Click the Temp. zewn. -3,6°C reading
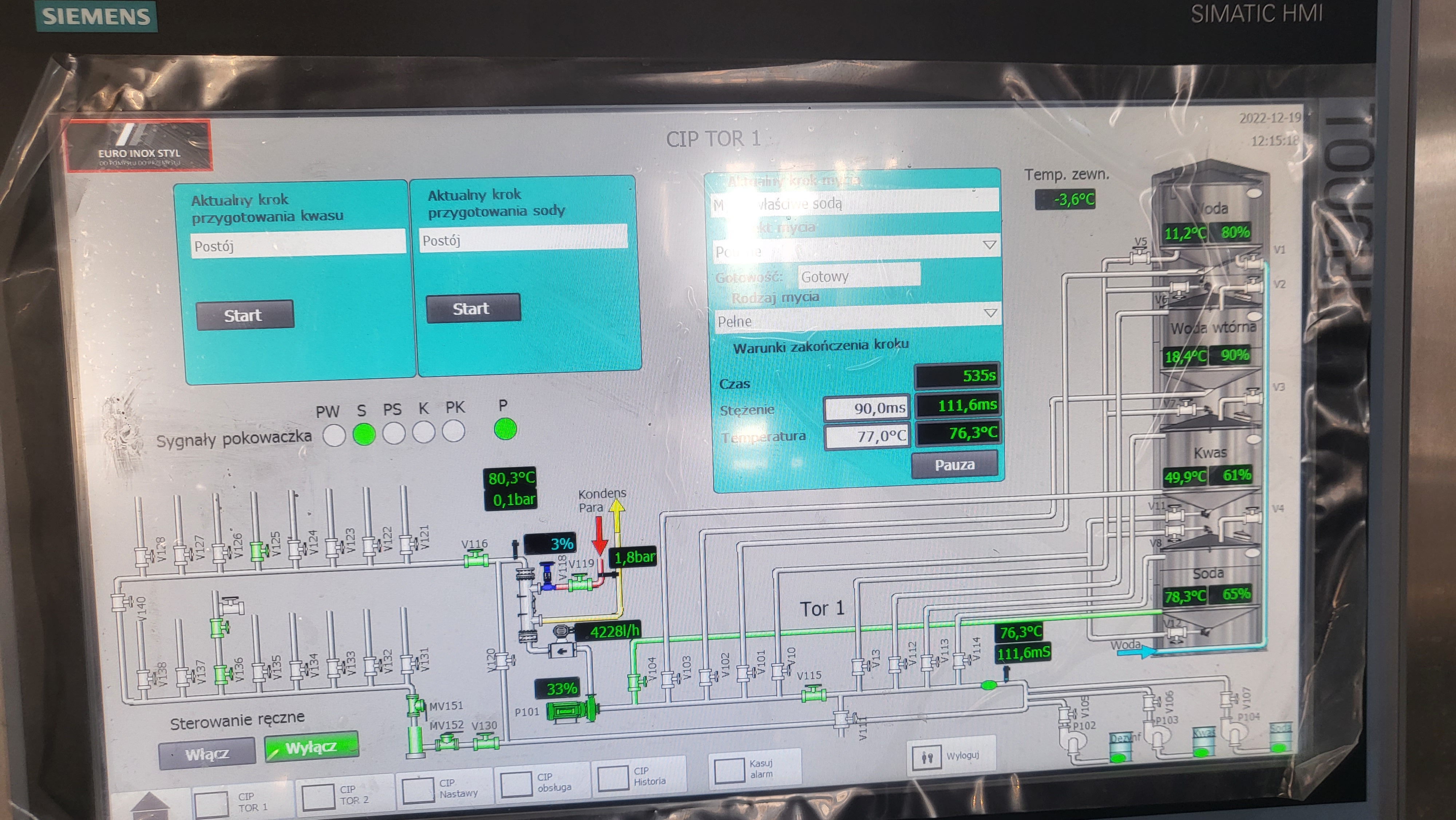Viewport: 1456px width, 820px height. [1065, 199]
